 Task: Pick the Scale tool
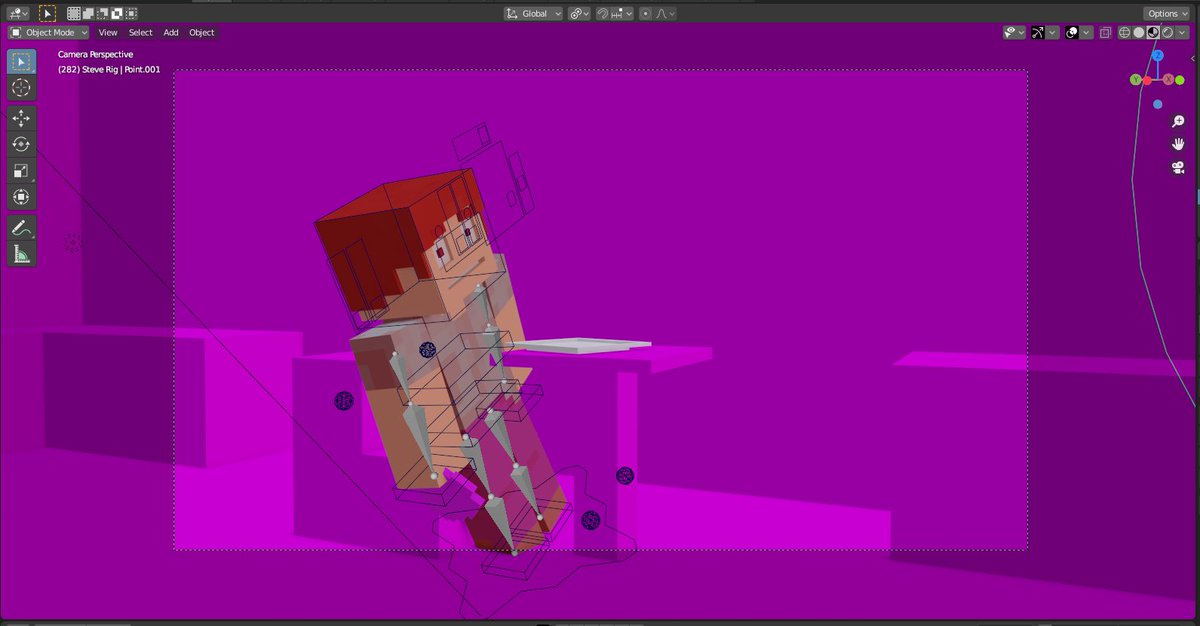22,170
